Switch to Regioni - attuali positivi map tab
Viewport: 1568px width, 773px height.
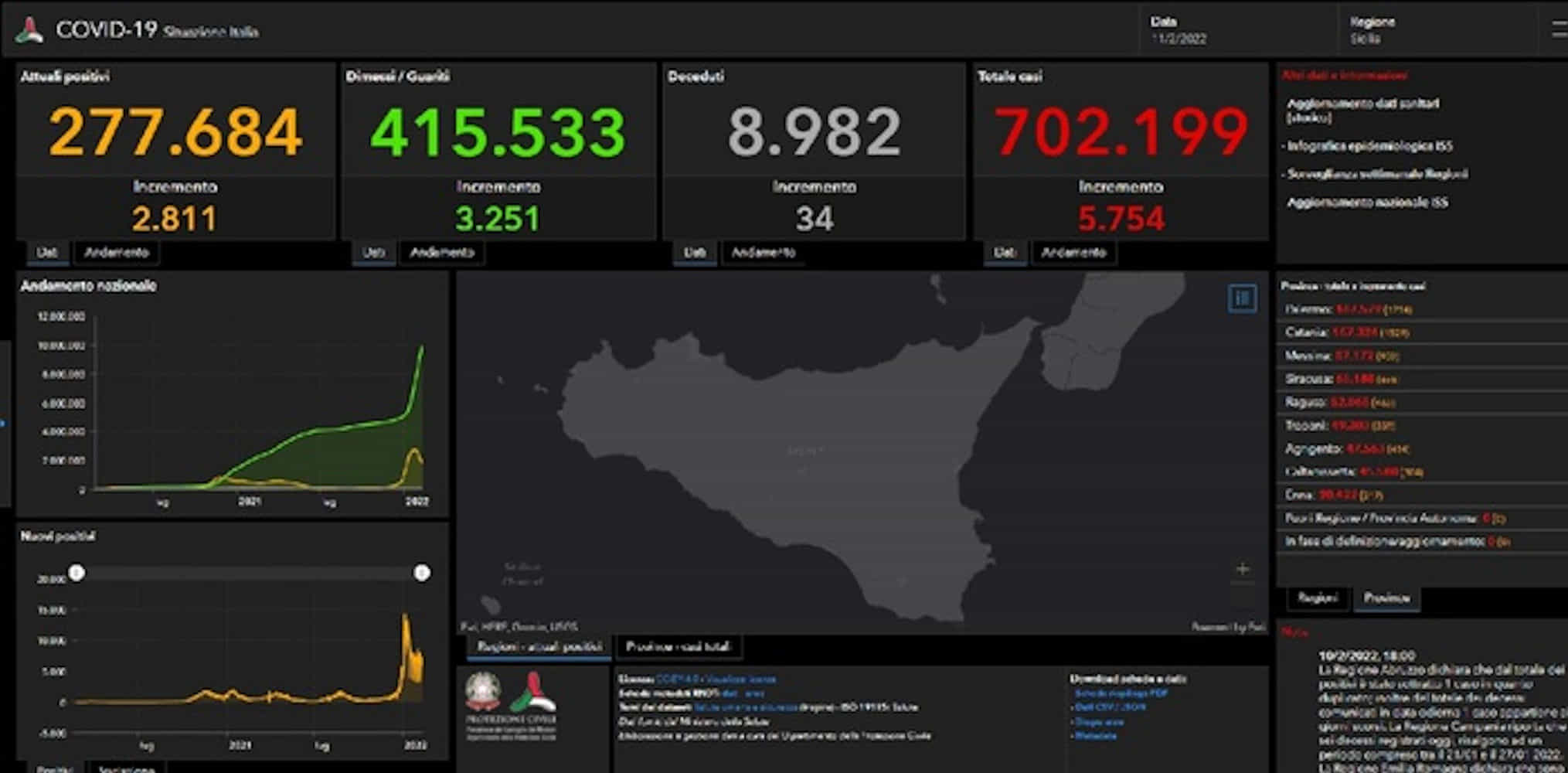(539, 646)
